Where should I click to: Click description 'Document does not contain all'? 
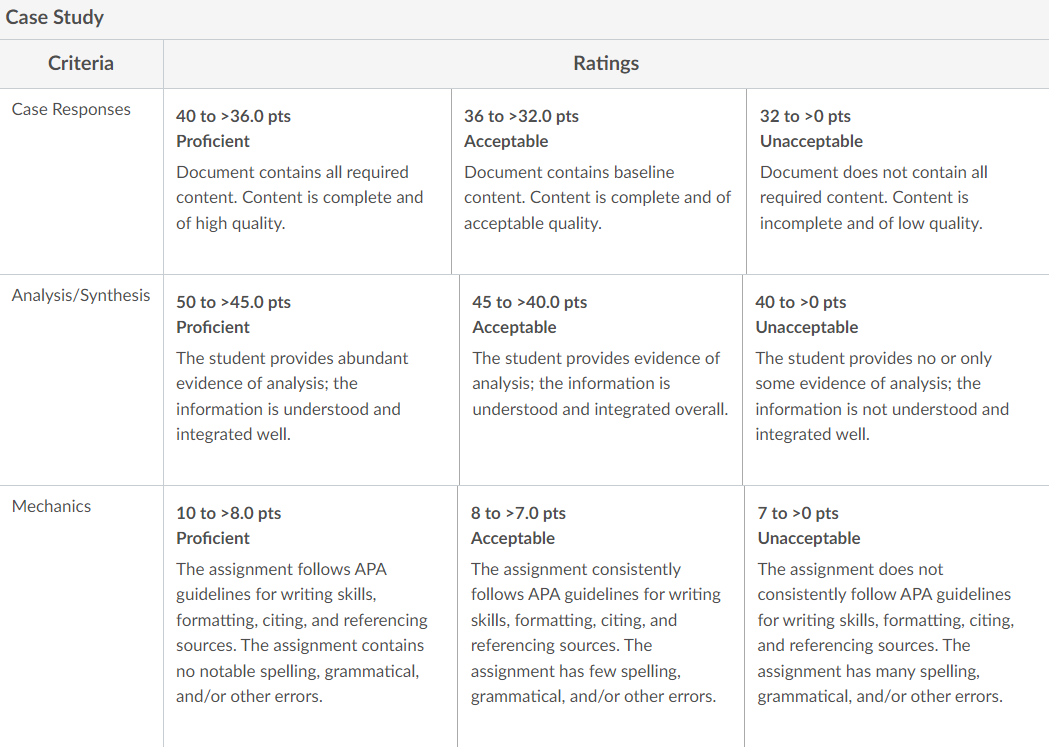pyautogui.click(x=873, y=197)
